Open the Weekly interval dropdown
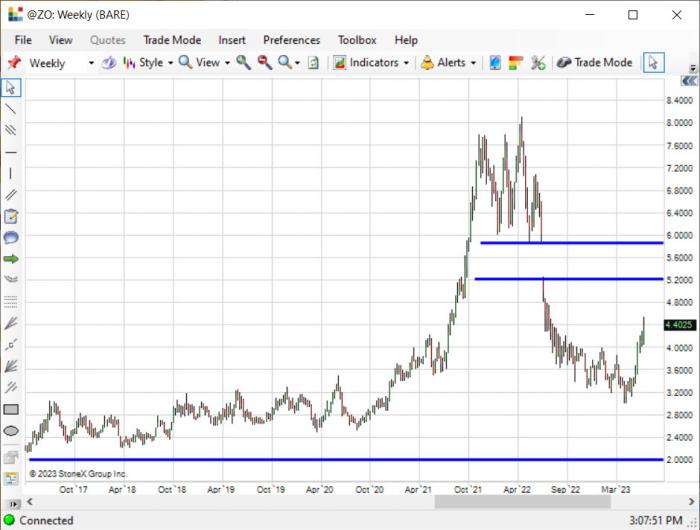700x530 pixels. coord(91,63)
